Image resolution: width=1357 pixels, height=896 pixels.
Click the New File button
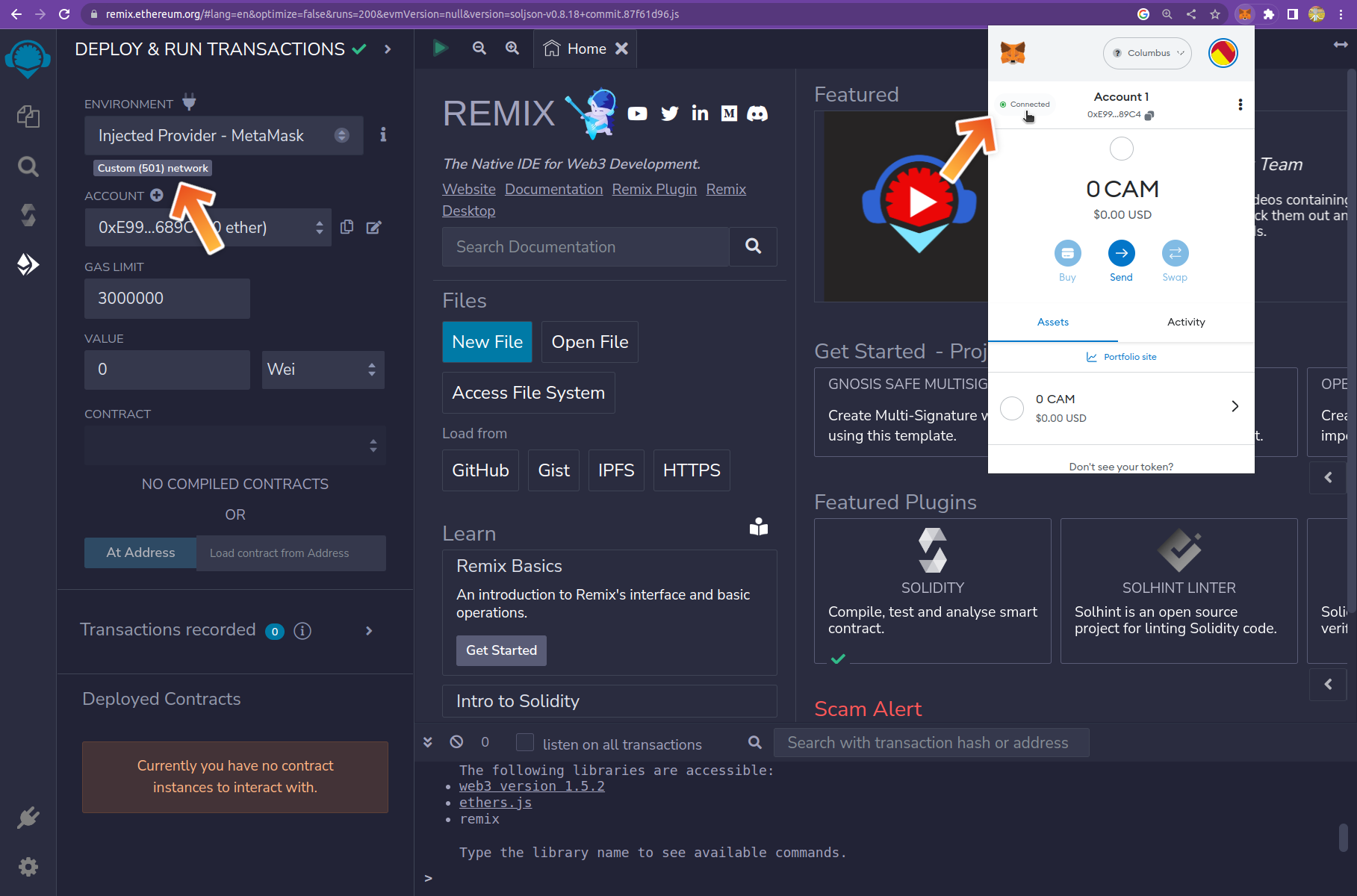click(x=487, y=342)
